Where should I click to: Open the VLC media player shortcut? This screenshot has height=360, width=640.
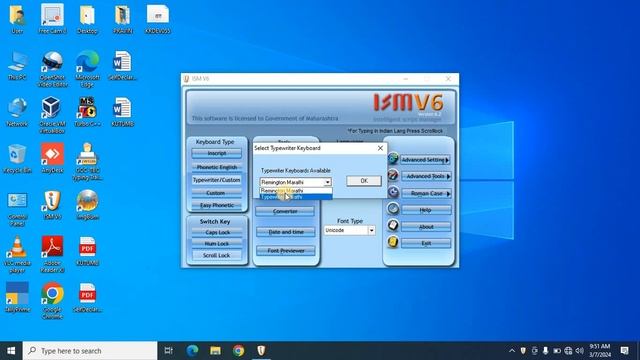[17, 255]
